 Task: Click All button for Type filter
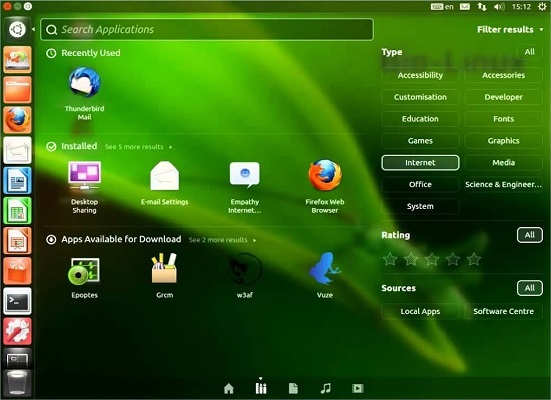[530, 52]
